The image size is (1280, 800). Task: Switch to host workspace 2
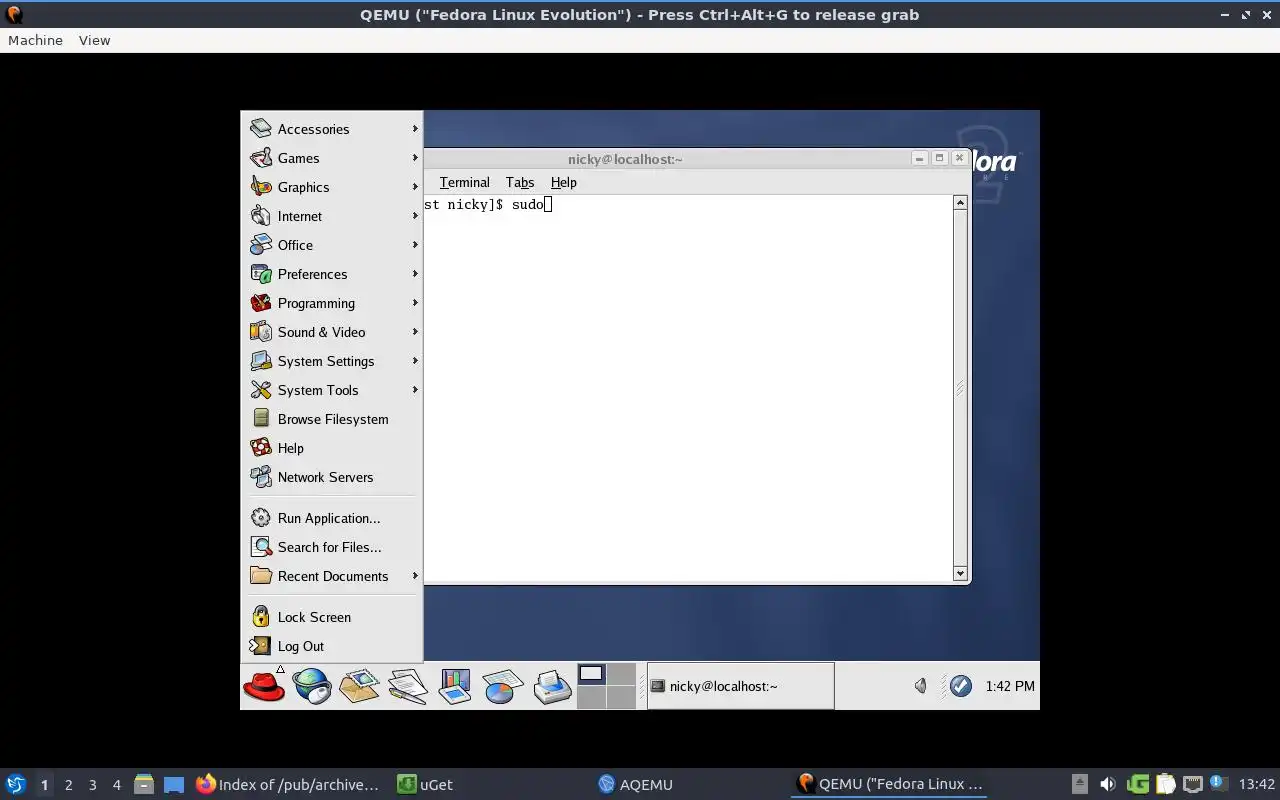68,785
